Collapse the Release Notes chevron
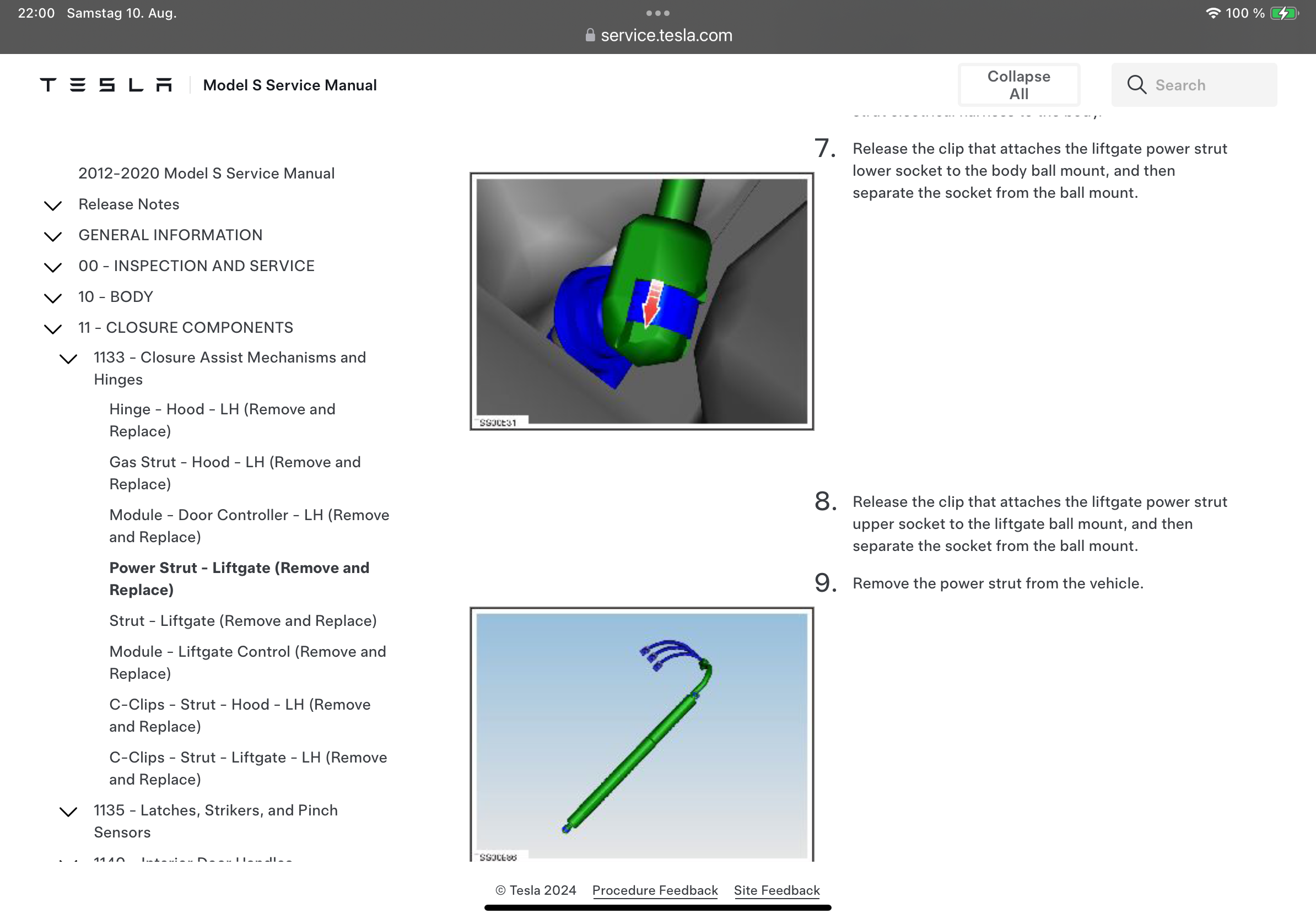The image size is (1316, 919). pos(53,205)
